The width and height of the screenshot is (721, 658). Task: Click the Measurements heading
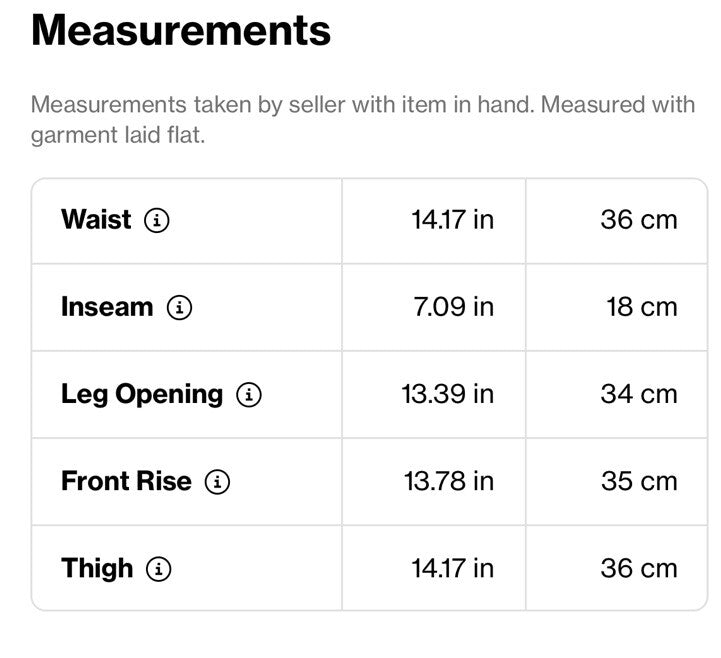(181, 30)
